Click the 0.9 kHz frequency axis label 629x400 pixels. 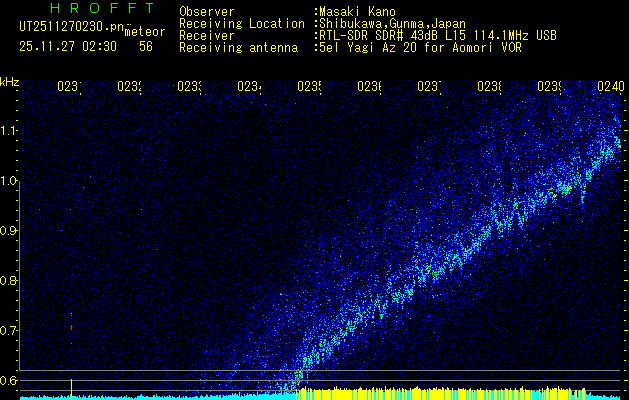pyautogui.click(x=8, y=231)
